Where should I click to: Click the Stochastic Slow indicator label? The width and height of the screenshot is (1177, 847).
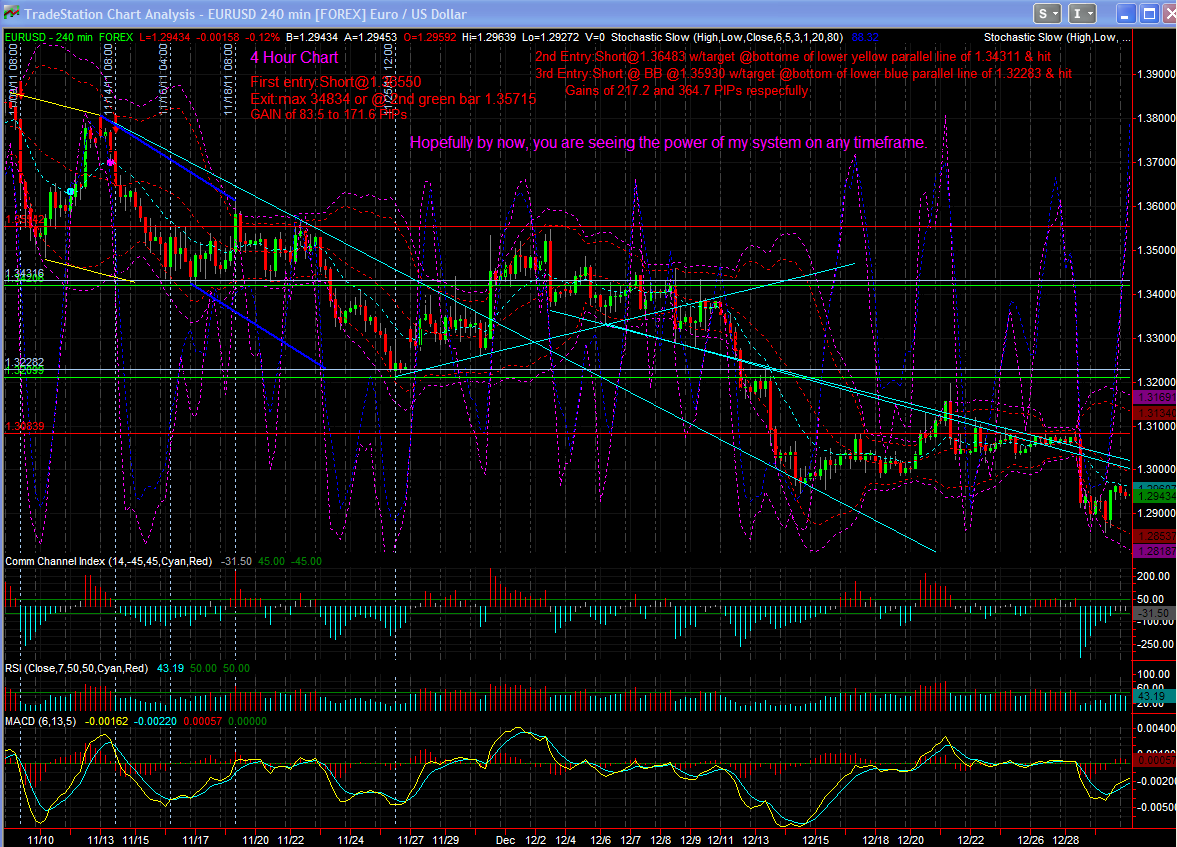pos(727,37)
